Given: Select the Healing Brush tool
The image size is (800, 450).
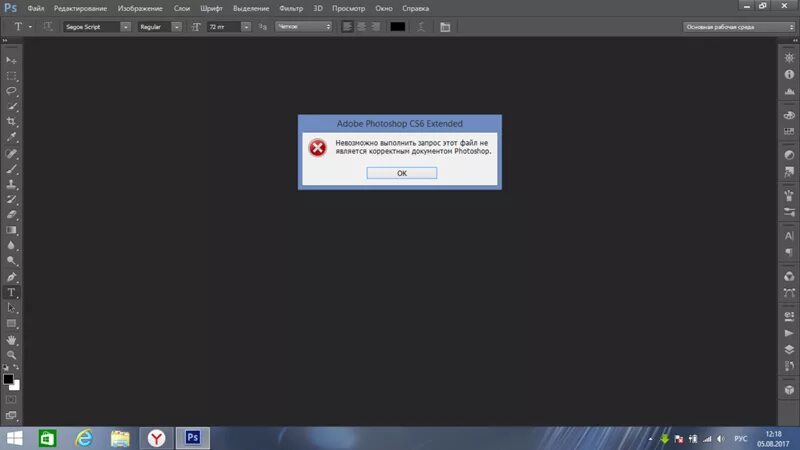Looking at the screenshot, I should 11,154.
